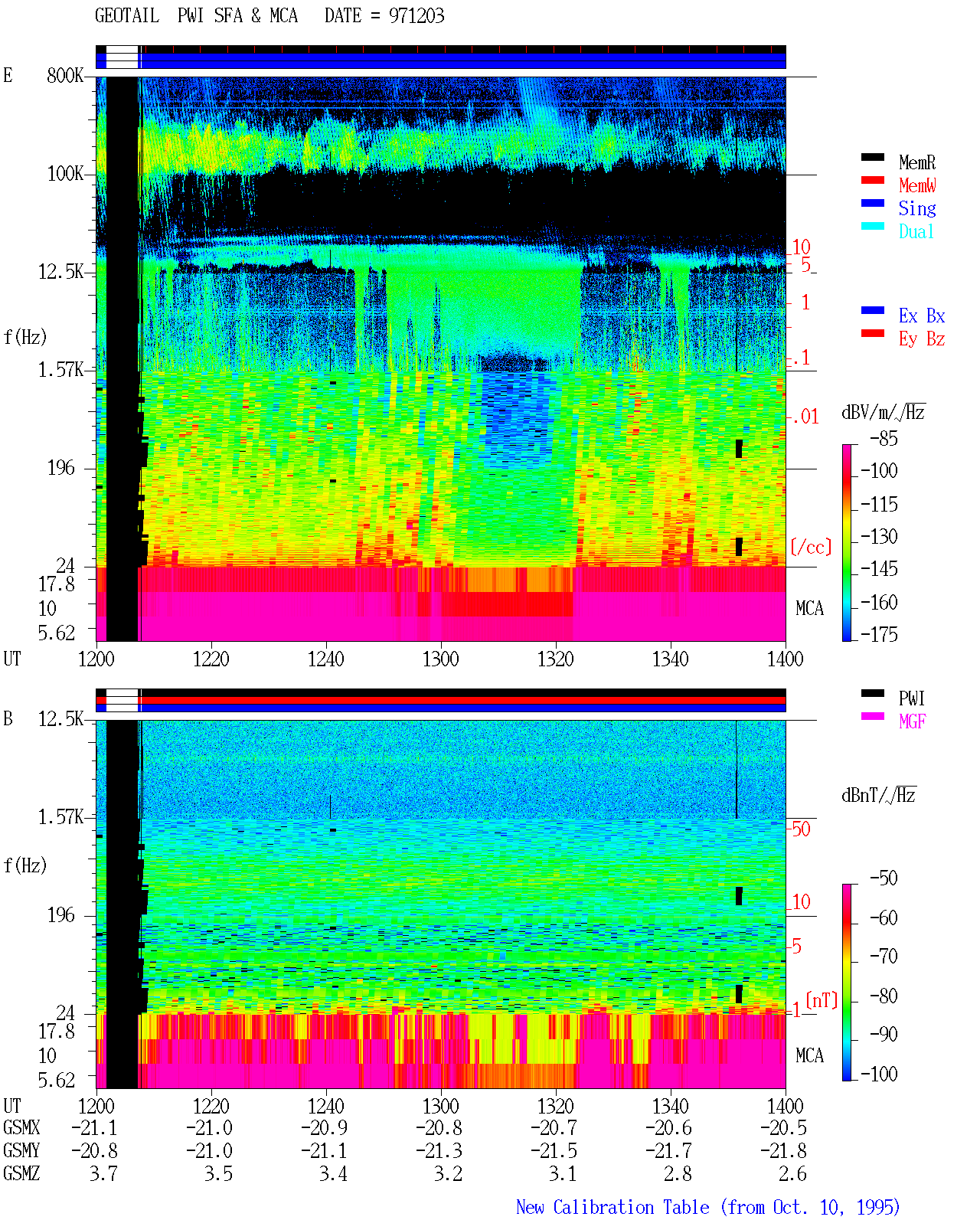
Task: Click the 1340 UT tick under the B spectrogram
Action: [671, 1106]
